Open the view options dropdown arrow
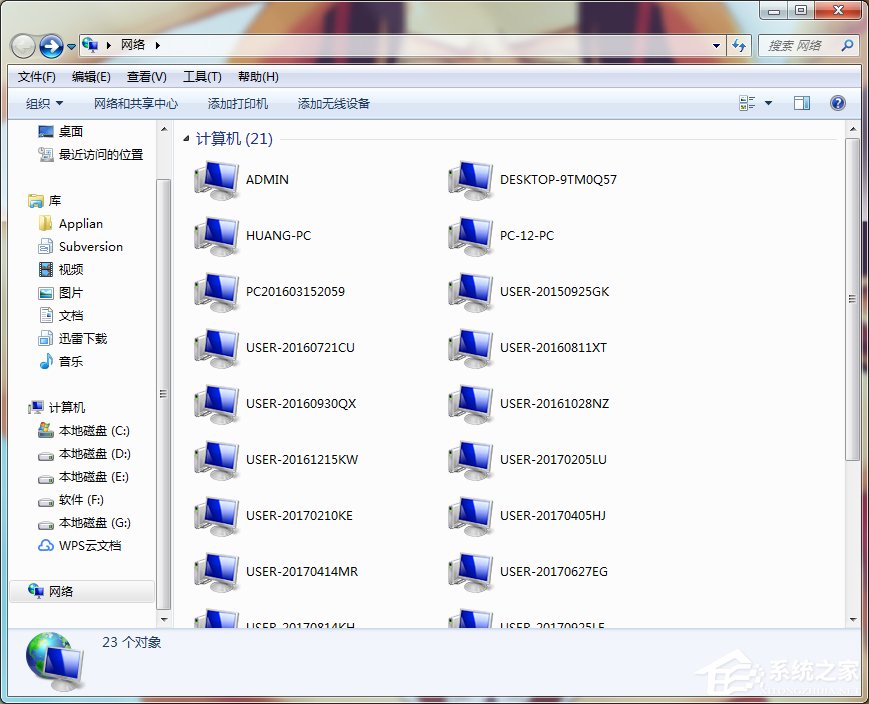The height and width of the screenshot is (704, 869). pyautogui.click(x=768, y=103)
